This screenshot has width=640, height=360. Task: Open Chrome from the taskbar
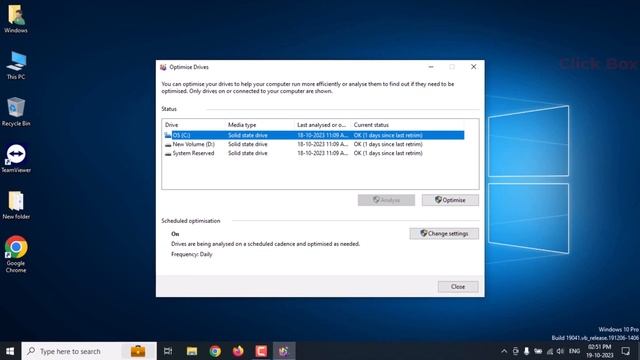215,351
